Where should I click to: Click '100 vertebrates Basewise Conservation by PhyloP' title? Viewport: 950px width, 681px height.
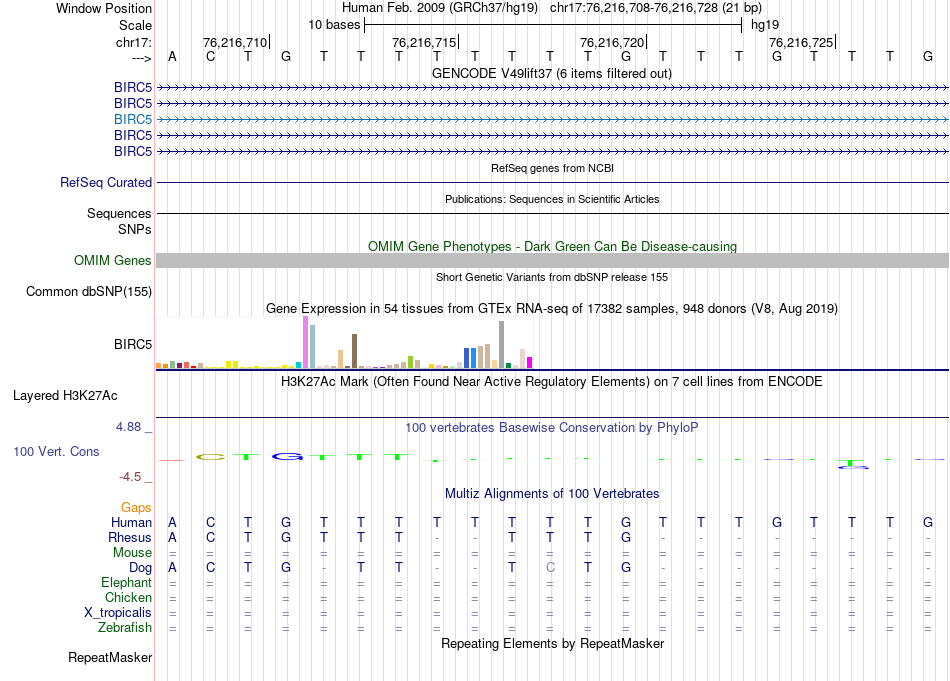coord(552,428)
